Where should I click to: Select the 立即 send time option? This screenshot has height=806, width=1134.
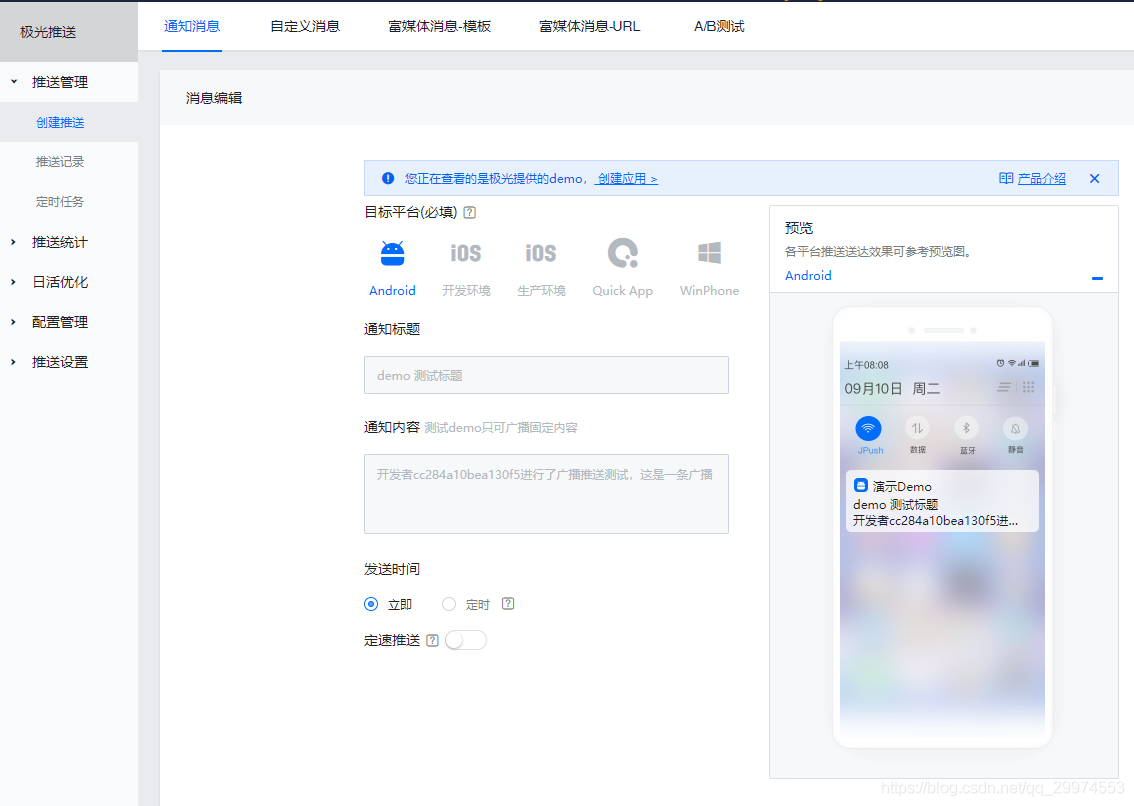point(371,604)
